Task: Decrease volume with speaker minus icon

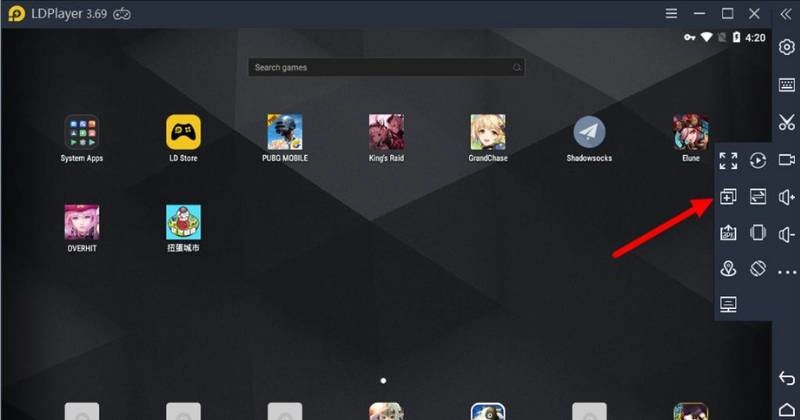Action: [x=787, y=234]
